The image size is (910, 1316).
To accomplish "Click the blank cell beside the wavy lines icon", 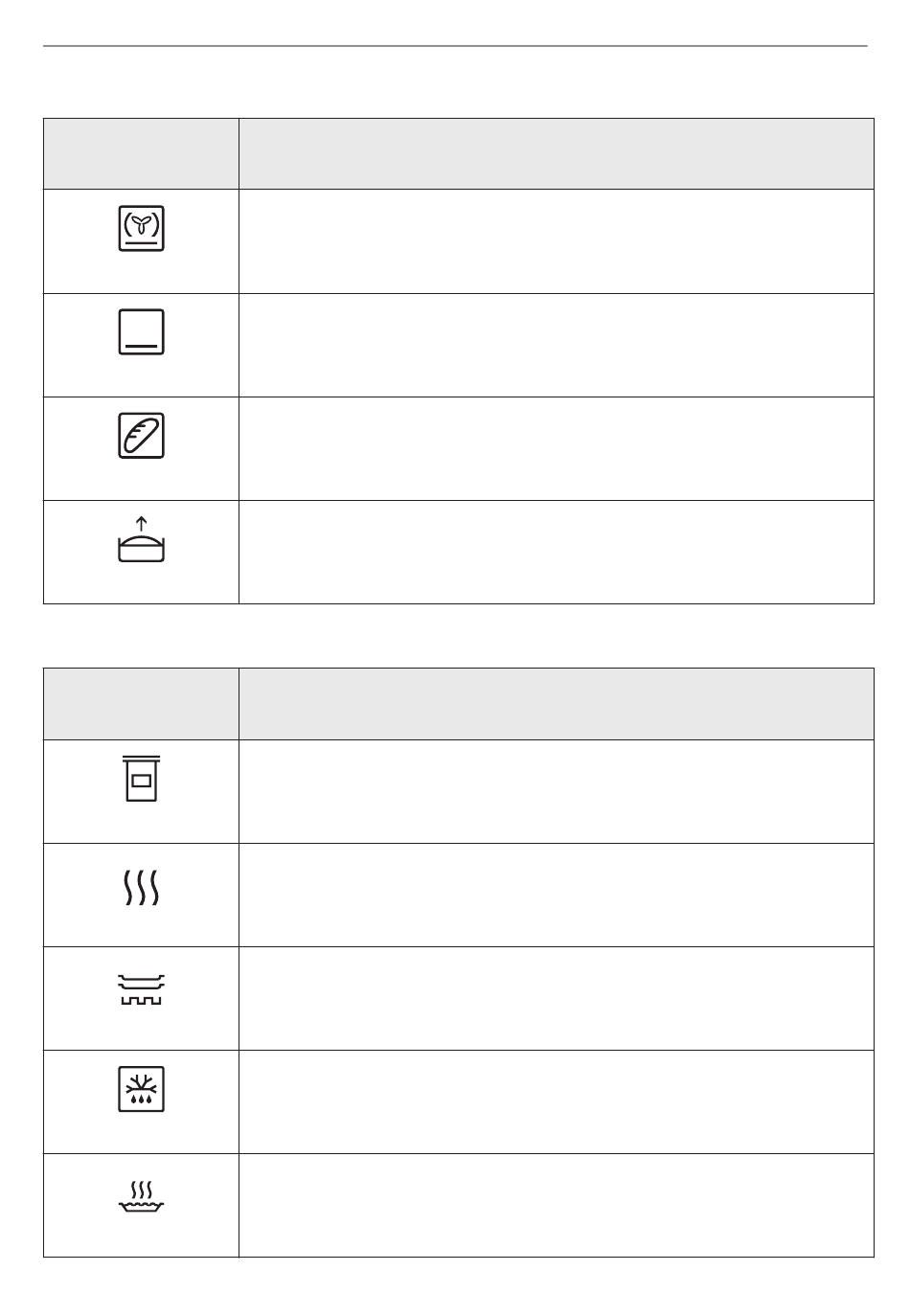I will point(556,895).
